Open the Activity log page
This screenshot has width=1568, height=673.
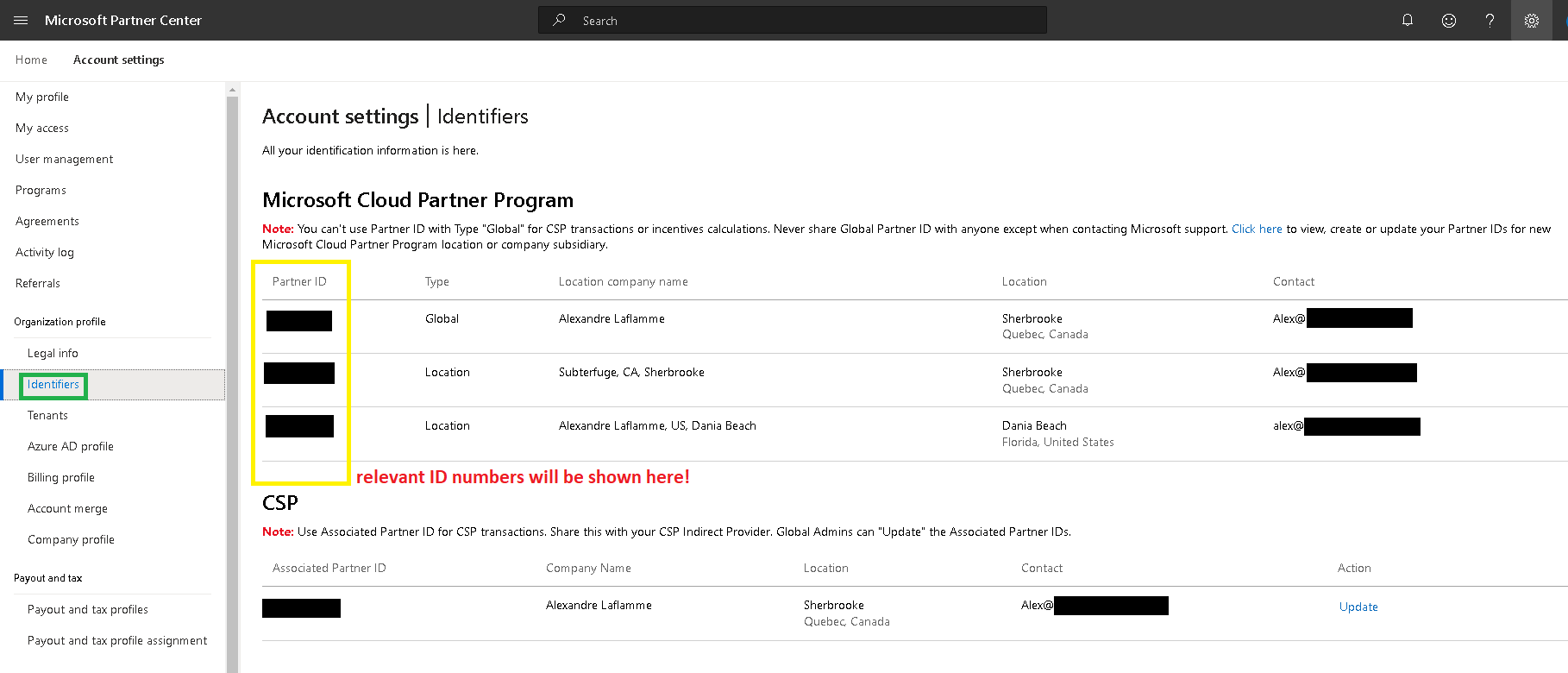45,252
